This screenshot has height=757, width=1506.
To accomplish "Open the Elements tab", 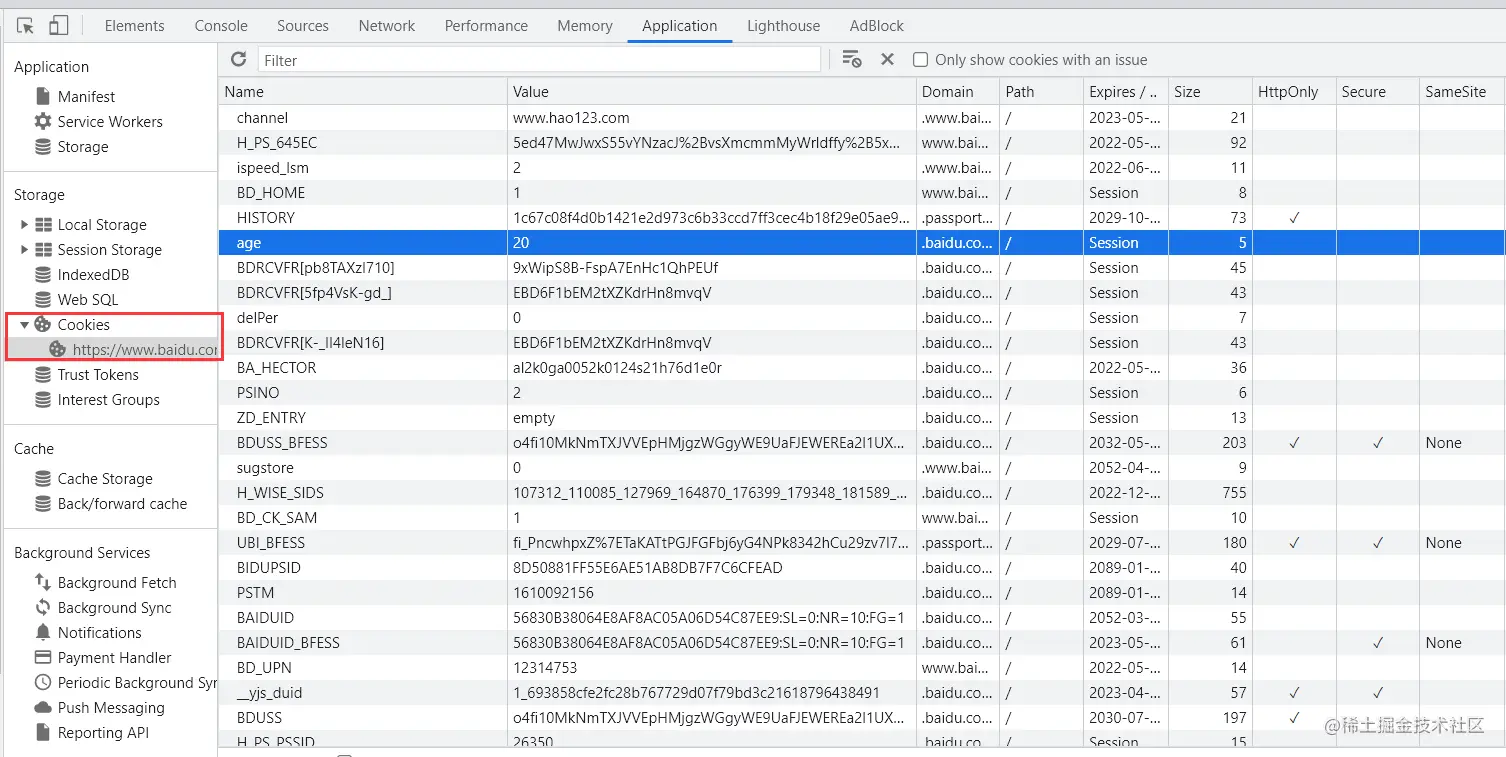I will [x=135, y=26].
